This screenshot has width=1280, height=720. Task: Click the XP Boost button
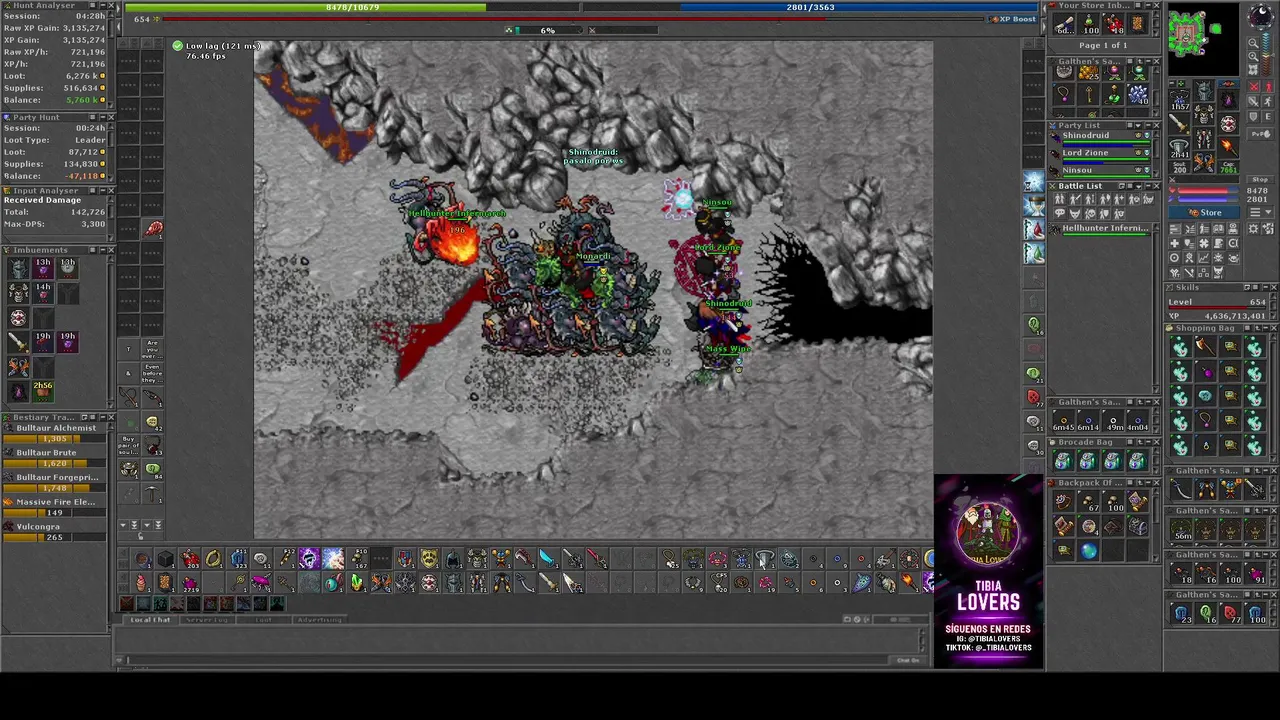click(x=1014, y=19)
